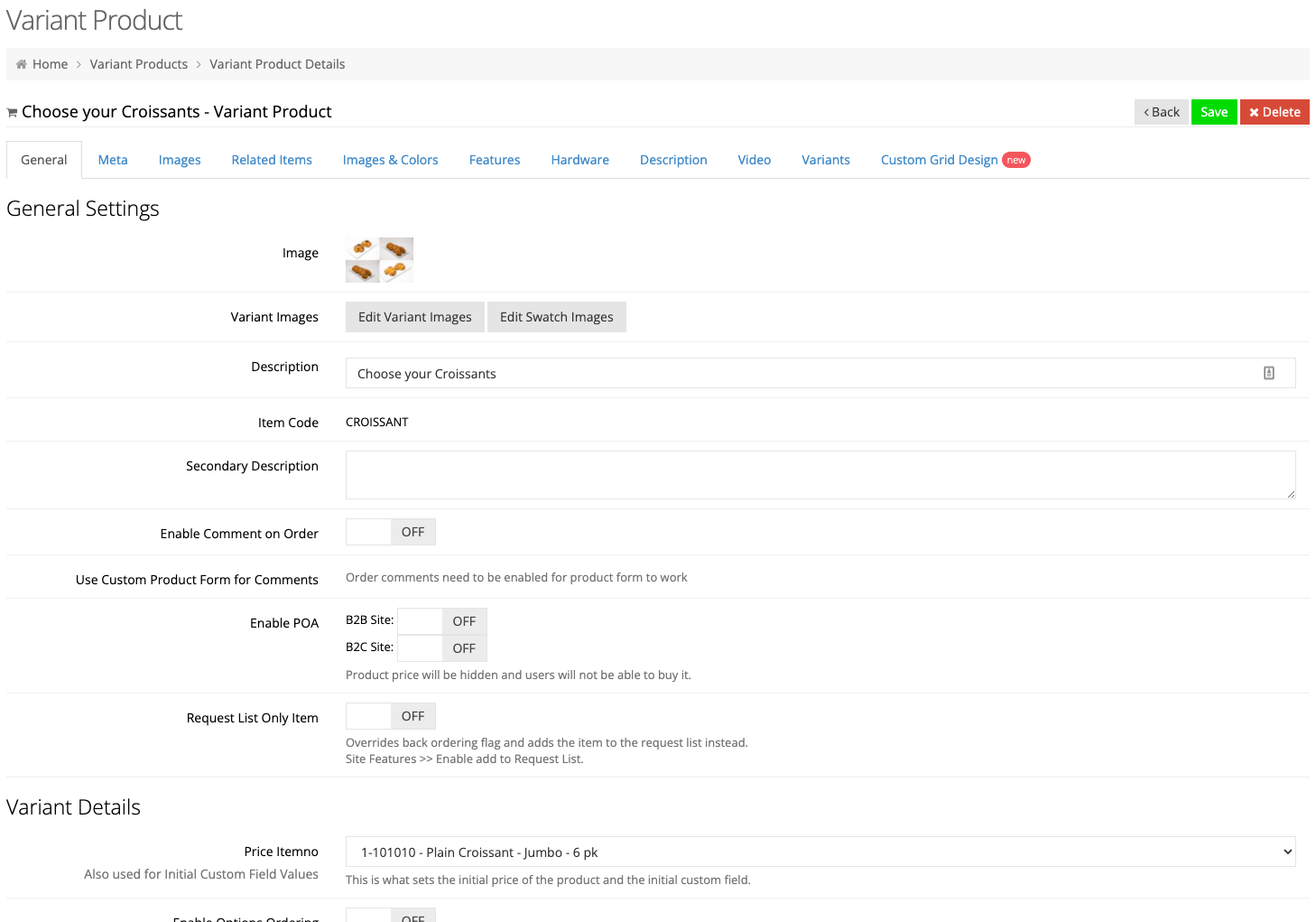Click the green Save button
Screen dimensions: 1316x922
1213,112
